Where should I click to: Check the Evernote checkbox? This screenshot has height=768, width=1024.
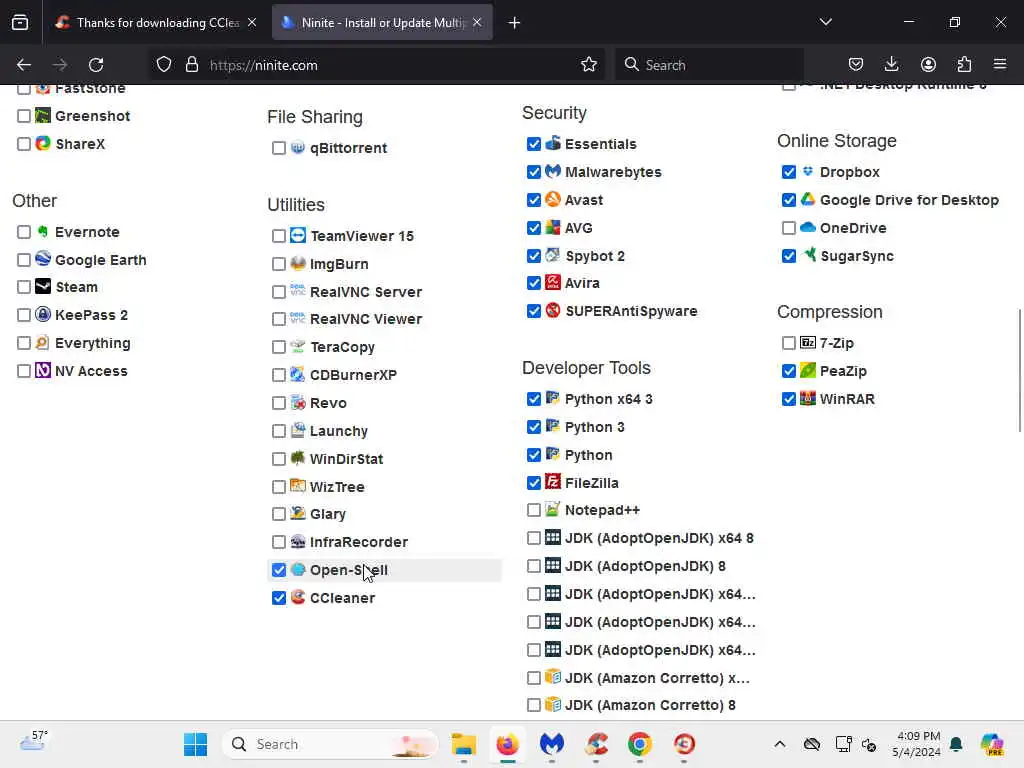point(24,232)
